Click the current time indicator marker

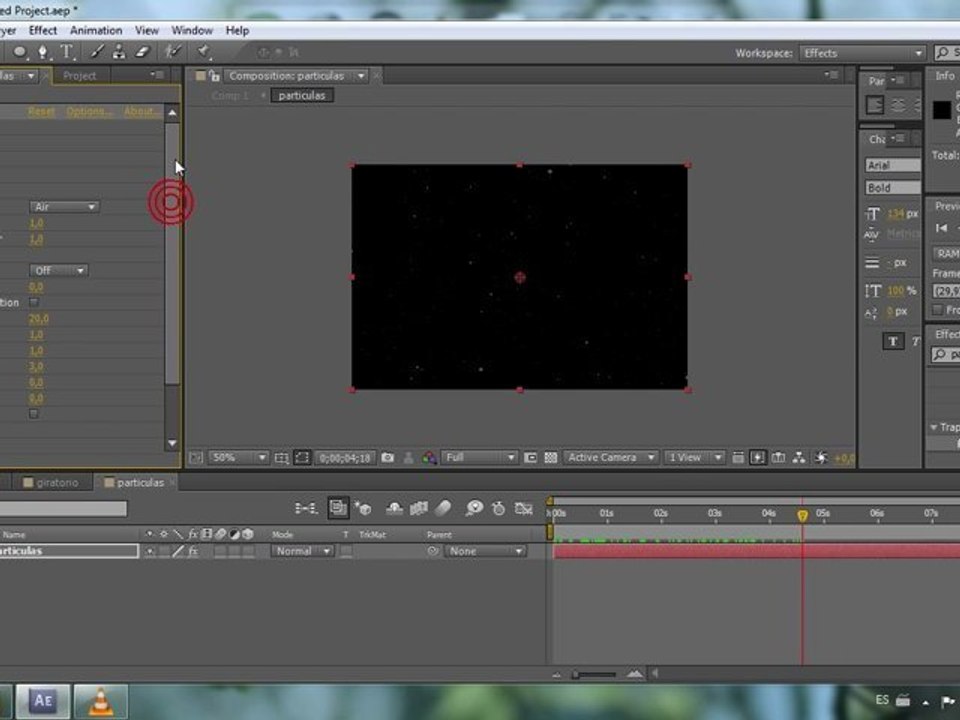(x=802, y=516)
